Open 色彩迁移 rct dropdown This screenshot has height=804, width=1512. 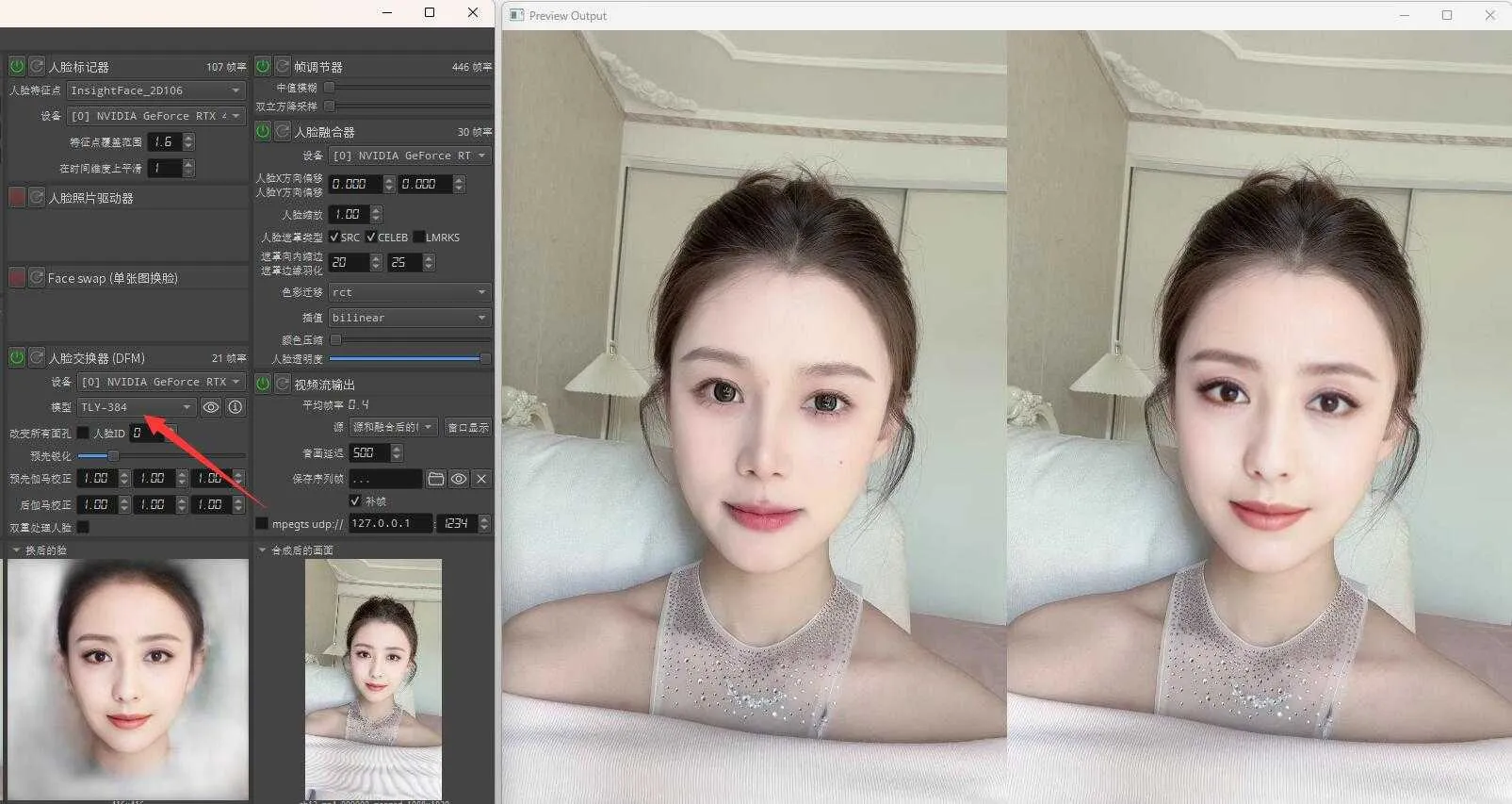pyautogui.click(x=410, y=292)
